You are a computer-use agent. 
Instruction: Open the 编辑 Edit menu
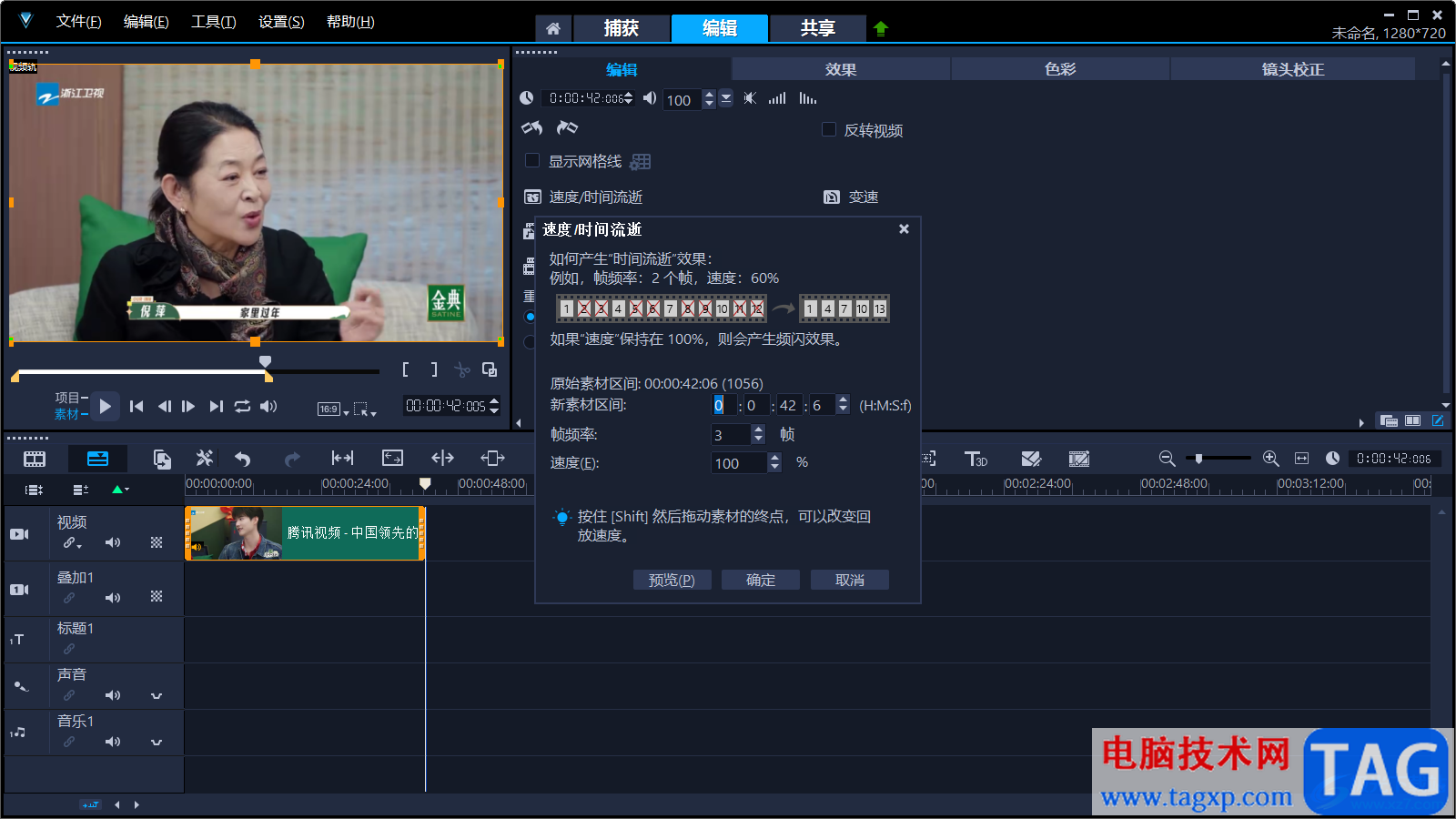coord(146,21)
